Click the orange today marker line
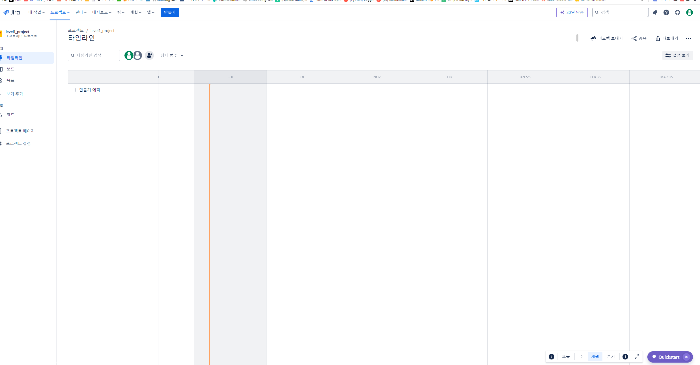 tap(209, 224)
